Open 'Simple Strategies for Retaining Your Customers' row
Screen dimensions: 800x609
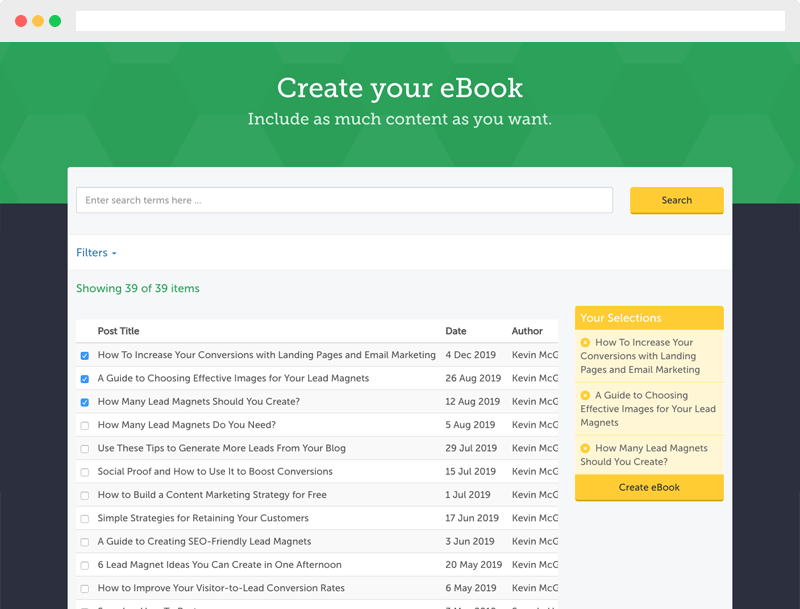[x=202, y=518]
